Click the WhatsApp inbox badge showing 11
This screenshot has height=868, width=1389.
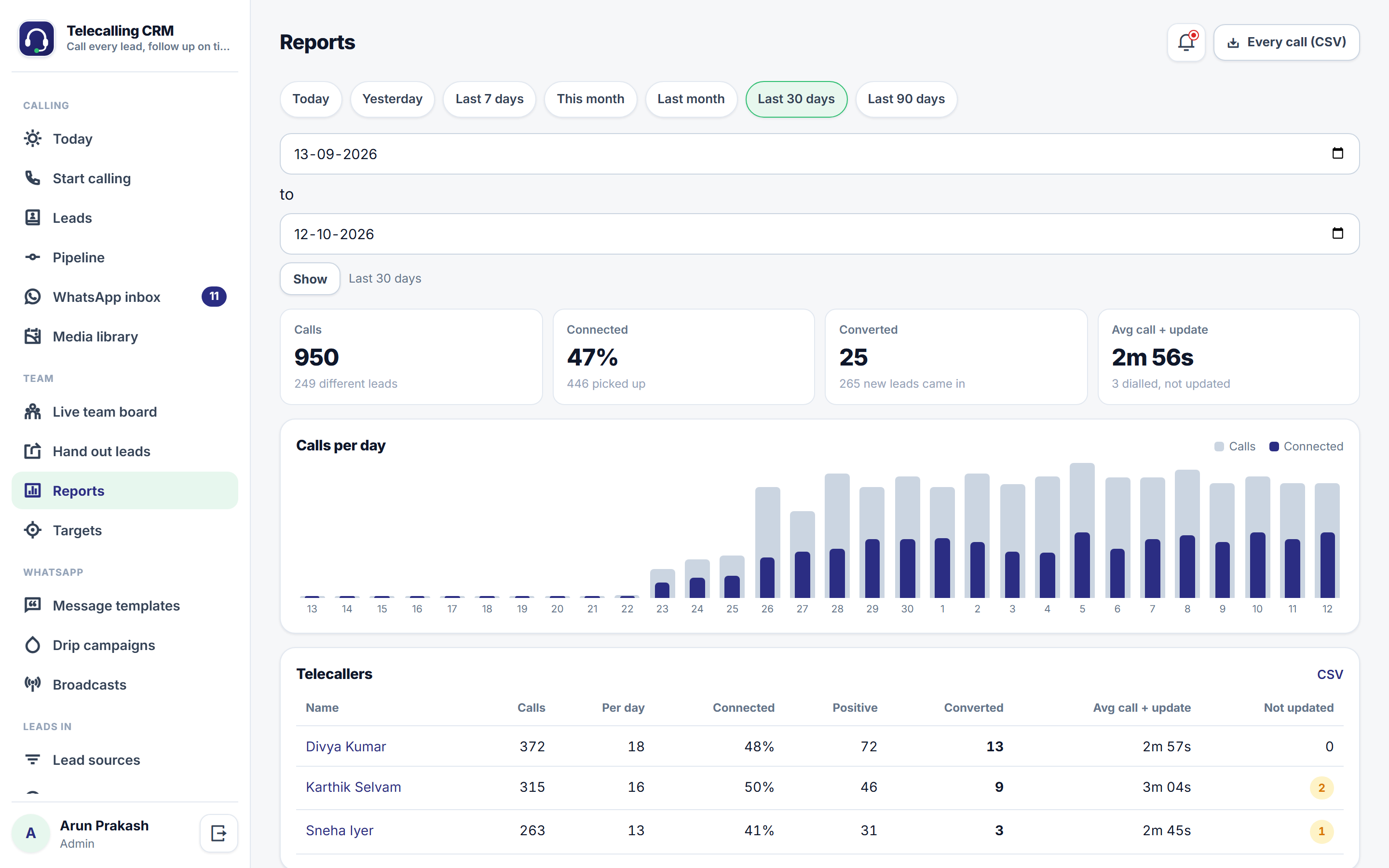click(x=214, y=296)
